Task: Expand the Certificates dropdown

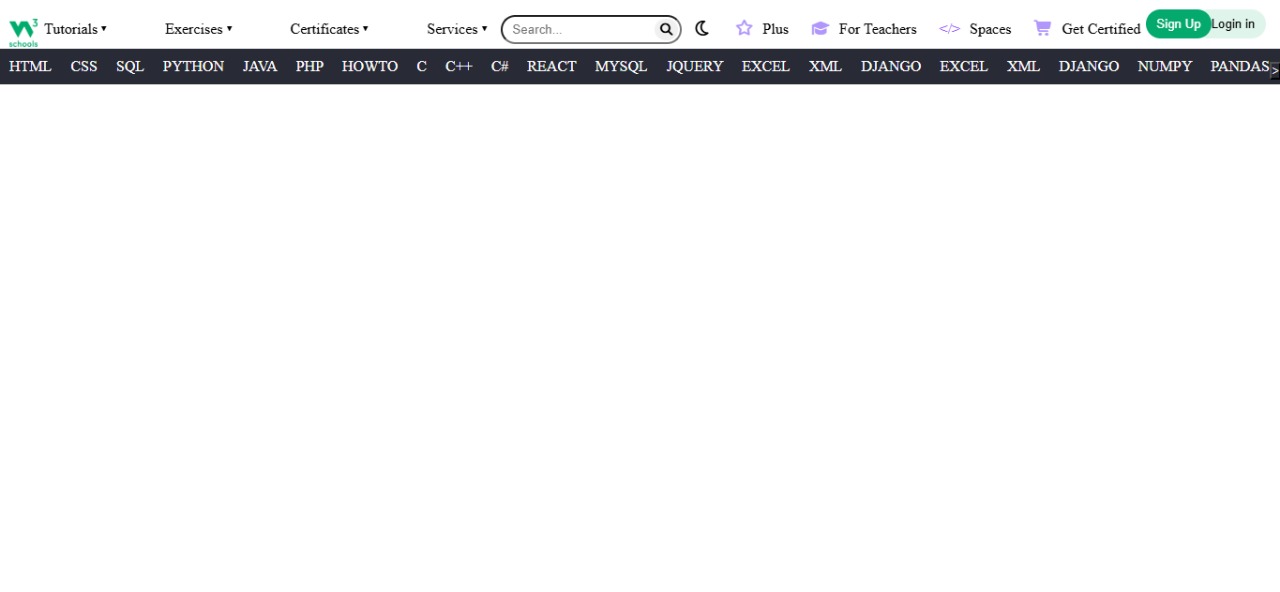Action: coord(329,29)
